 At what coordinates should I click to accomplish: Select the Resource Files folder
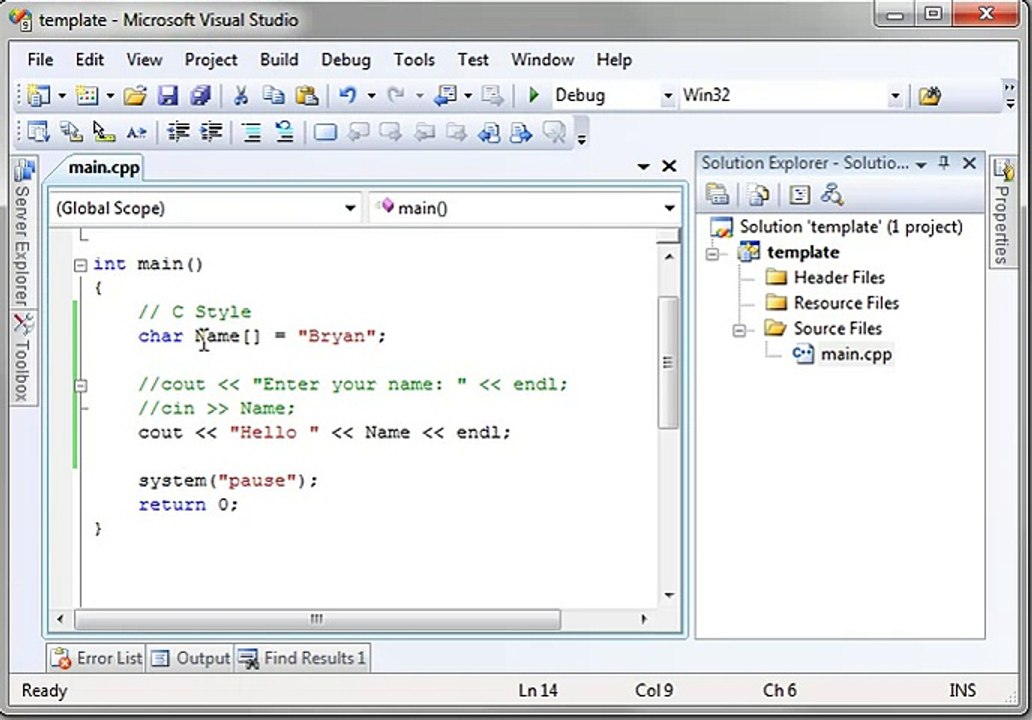coord(846,303)
